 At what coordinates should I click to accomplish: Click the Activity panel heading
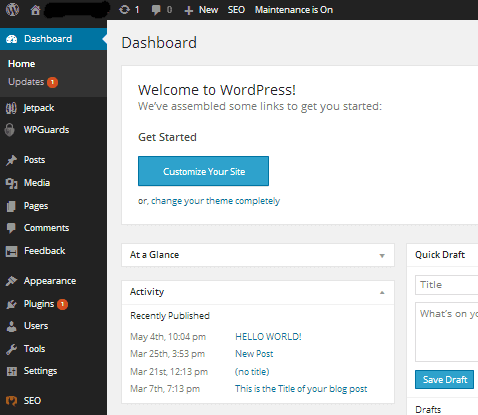click(147, 292)
